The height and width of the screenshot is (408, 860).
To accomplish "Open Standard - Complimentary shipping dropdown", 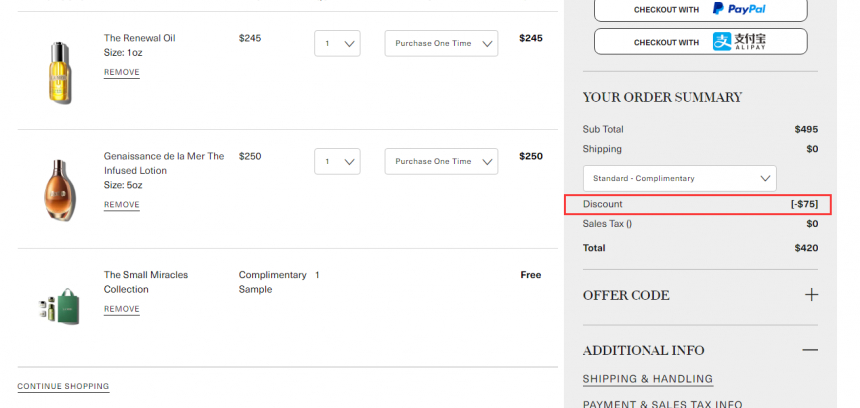I will coord(680,178).
